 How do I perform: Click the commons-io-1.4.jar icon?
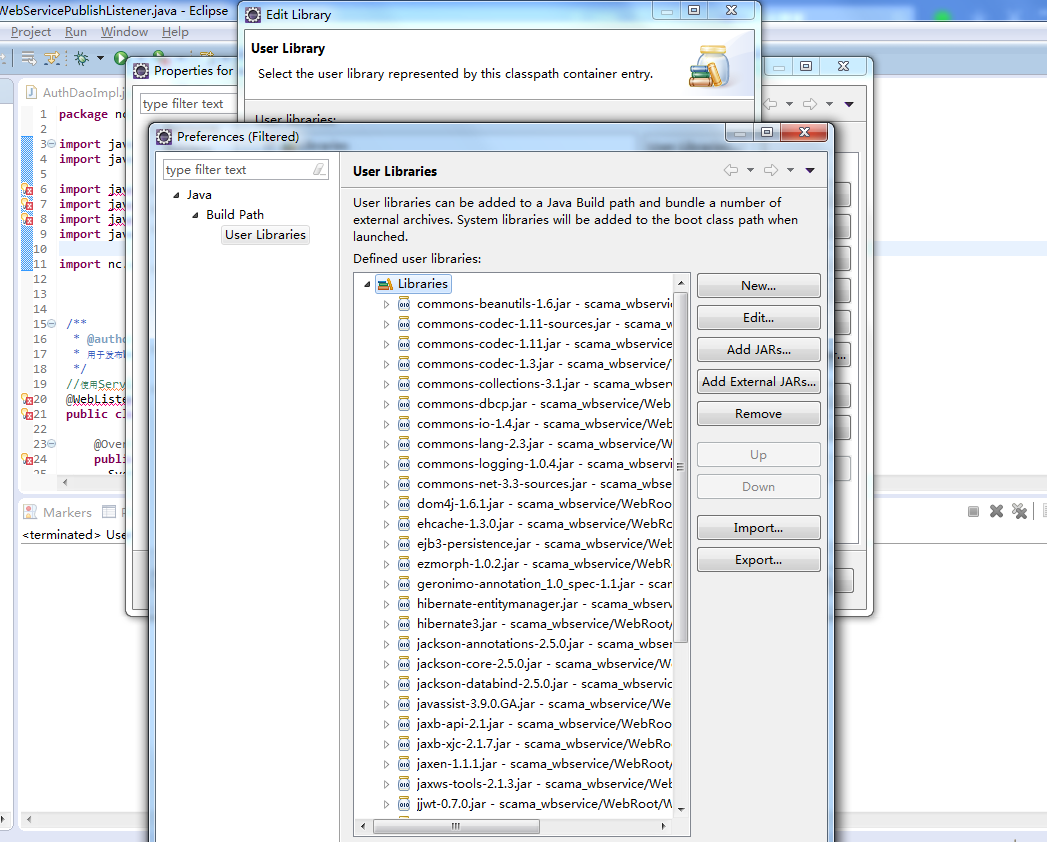point(404,425)
